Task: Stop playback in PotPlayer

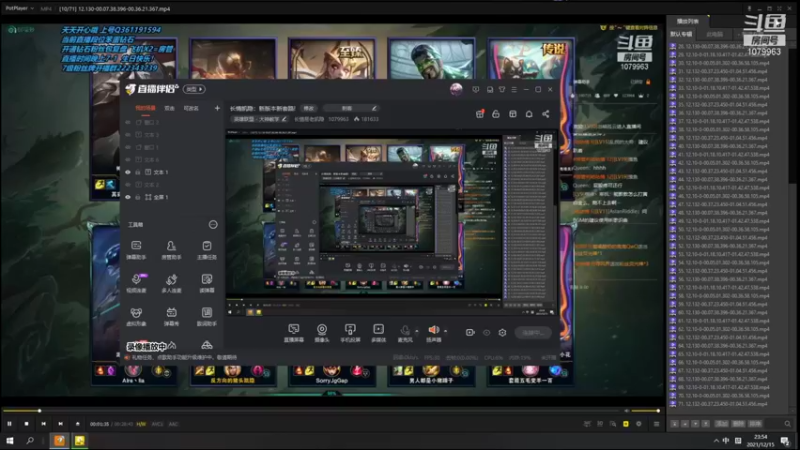Action: coord(26,424)
